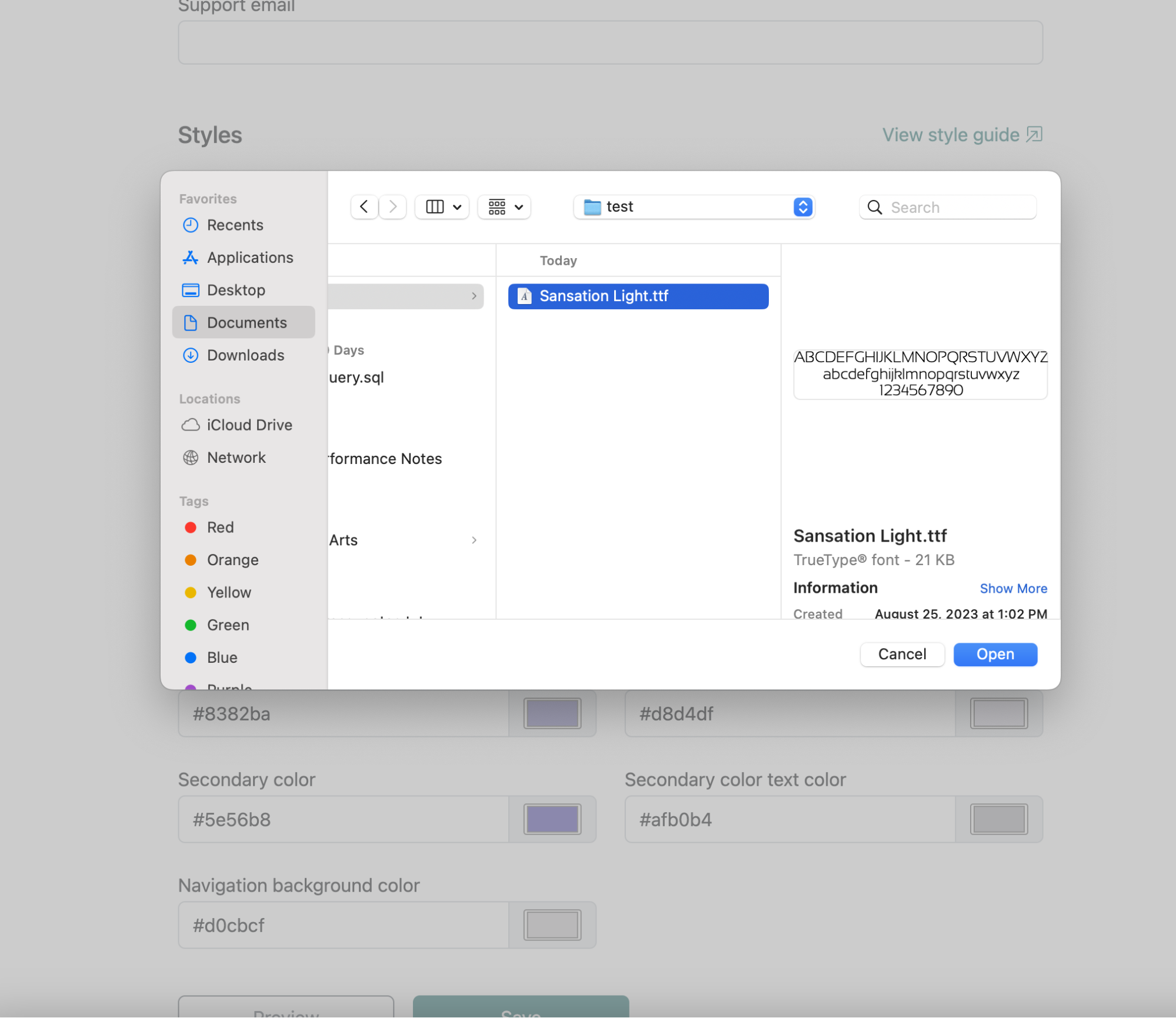Open iCloud Drive location

coord(249,425)
